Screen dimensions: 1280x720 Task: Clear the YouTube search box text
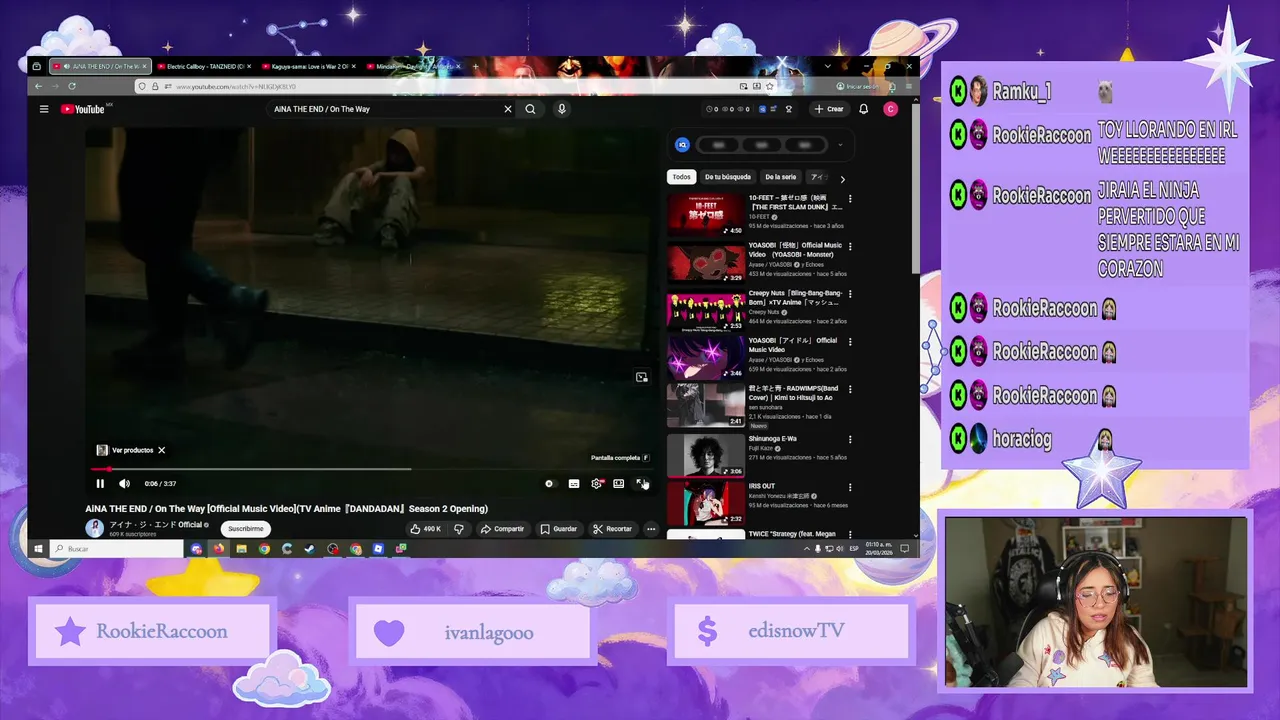point(507,109)
